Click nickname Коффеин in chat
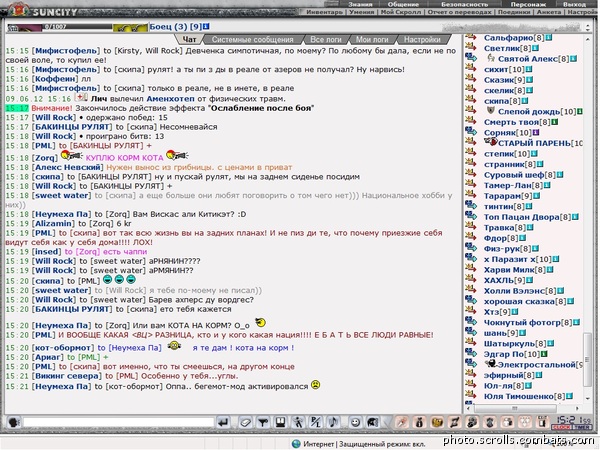The height and width of the screenshot is (450, 600). pos(57,79)
